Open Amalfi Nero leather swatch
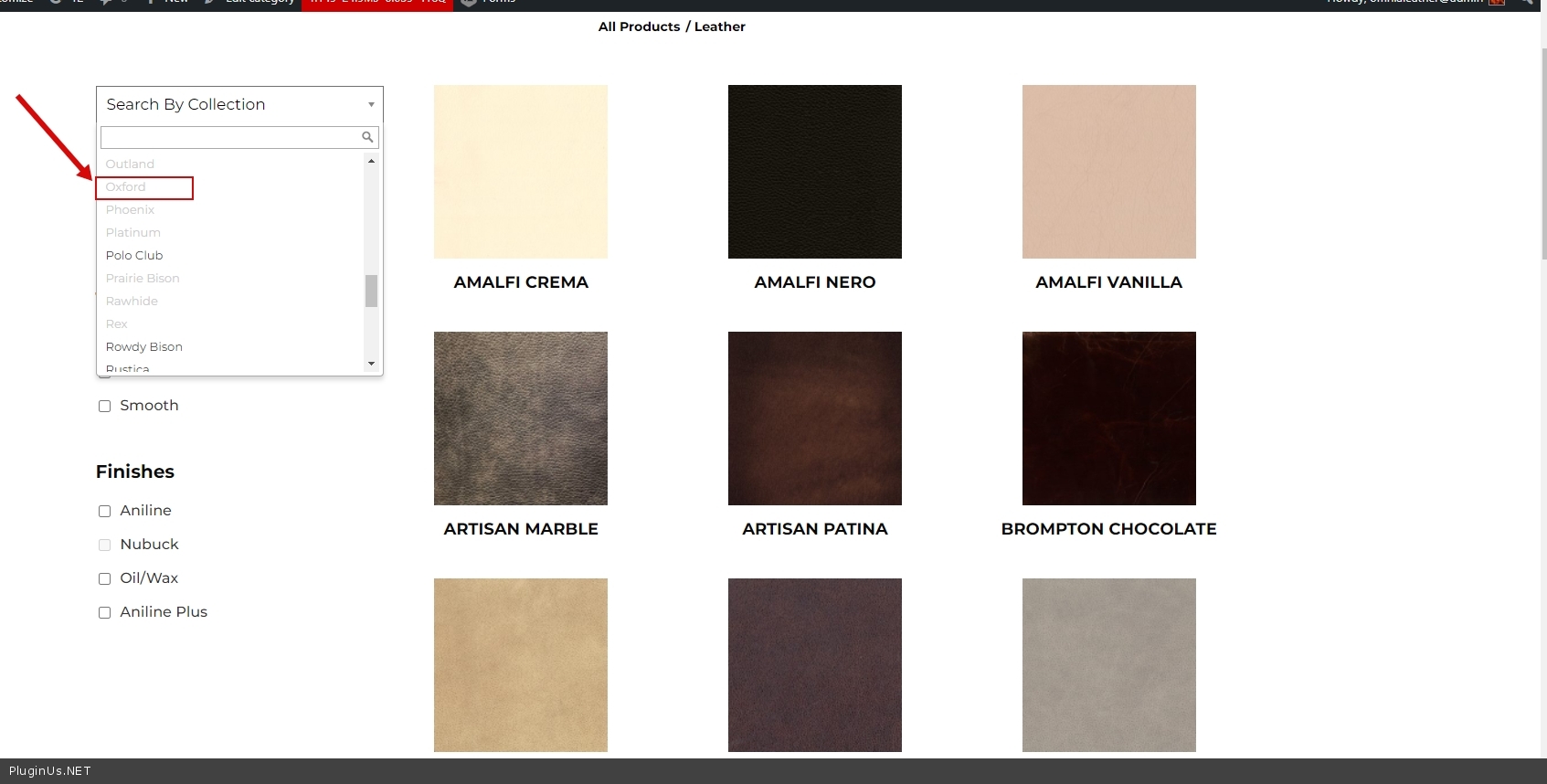Screen dimensions: 1547x784 click(814, 172)
